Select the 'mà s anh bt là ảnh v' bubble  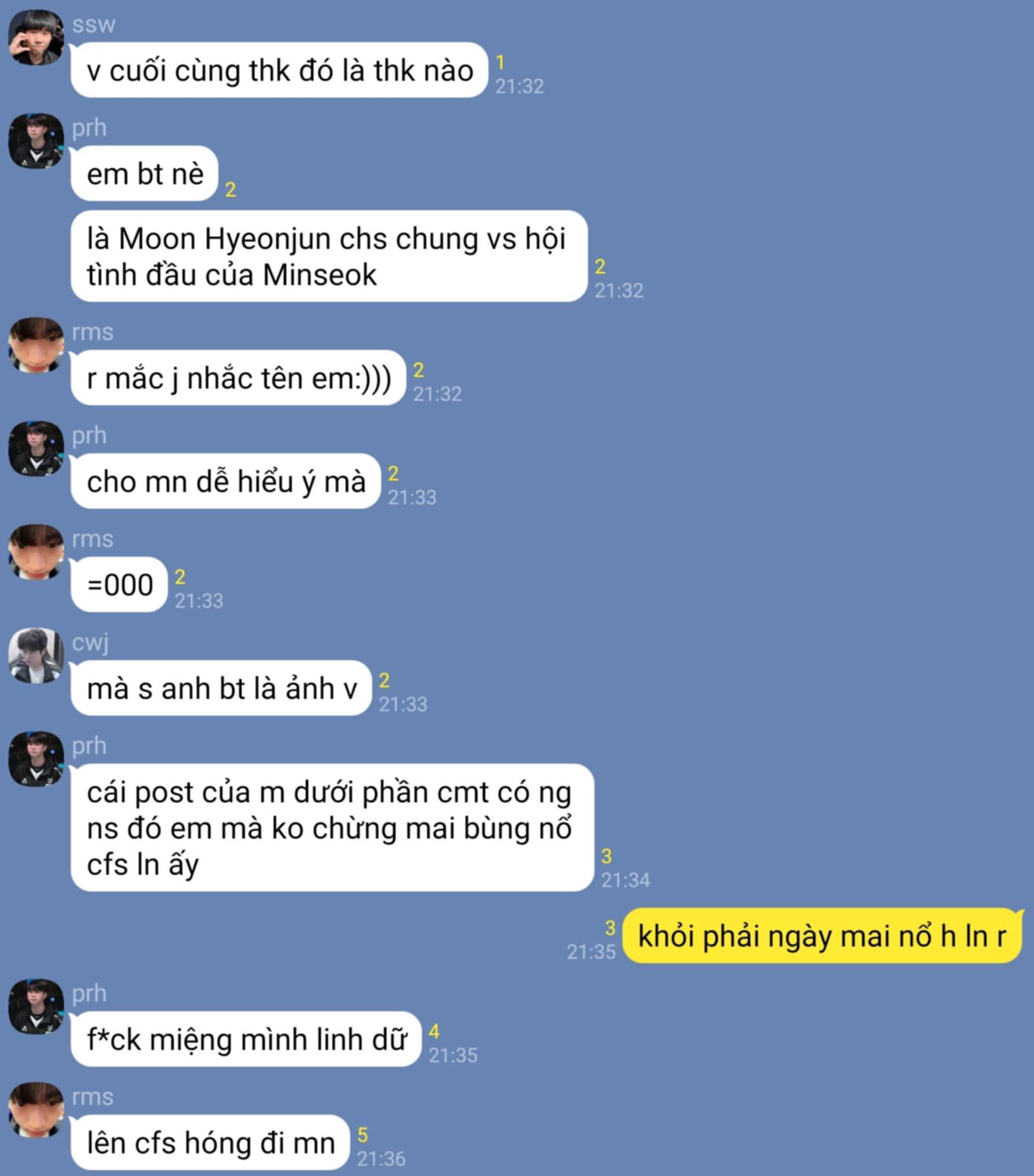pos(221,688)
